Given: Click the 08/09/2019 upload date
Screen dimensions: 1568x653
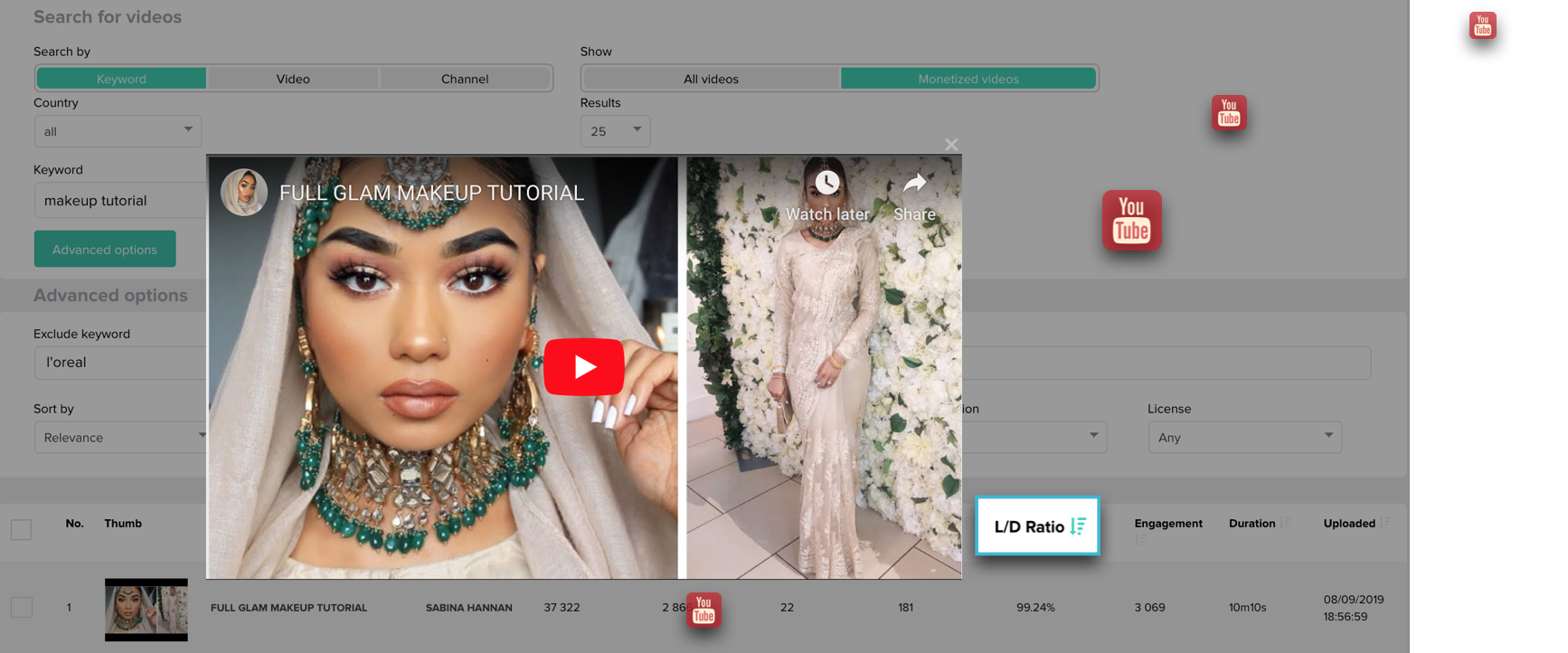Looking at the screenshot, I should point(1354,600).
